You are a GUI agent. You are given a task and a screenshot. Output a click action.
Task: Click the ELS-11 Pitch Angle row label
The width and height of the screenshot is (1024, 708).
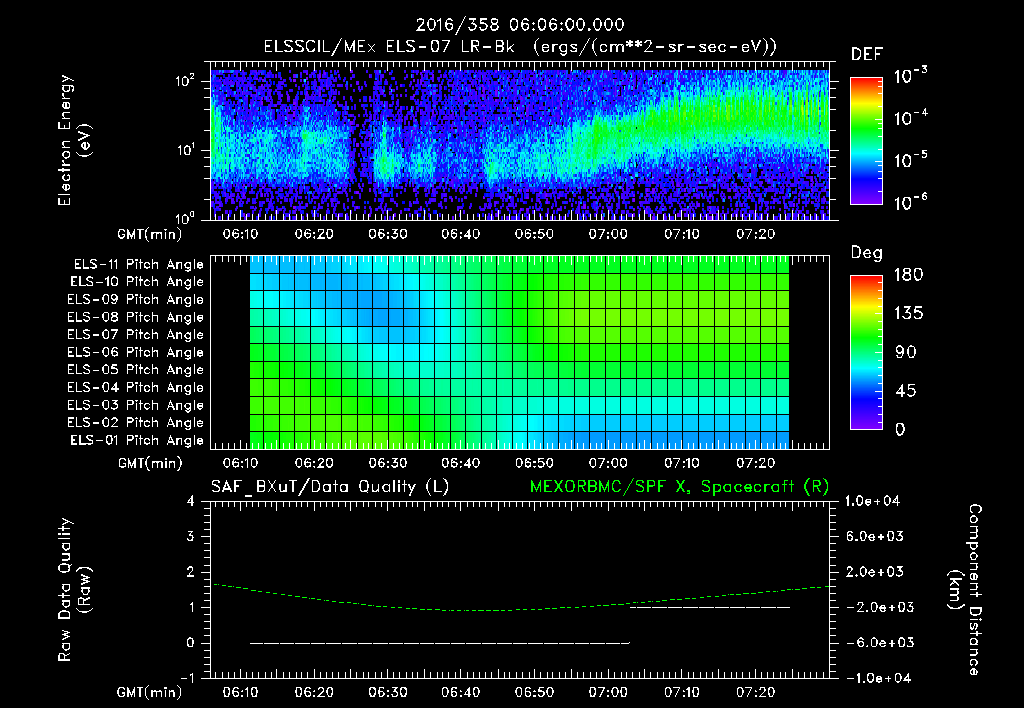138,265
